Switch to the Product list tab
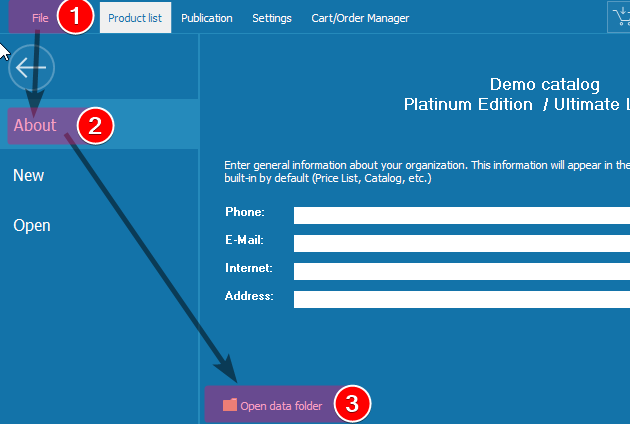This screenshot has height=424, width=630. [135, 18]
